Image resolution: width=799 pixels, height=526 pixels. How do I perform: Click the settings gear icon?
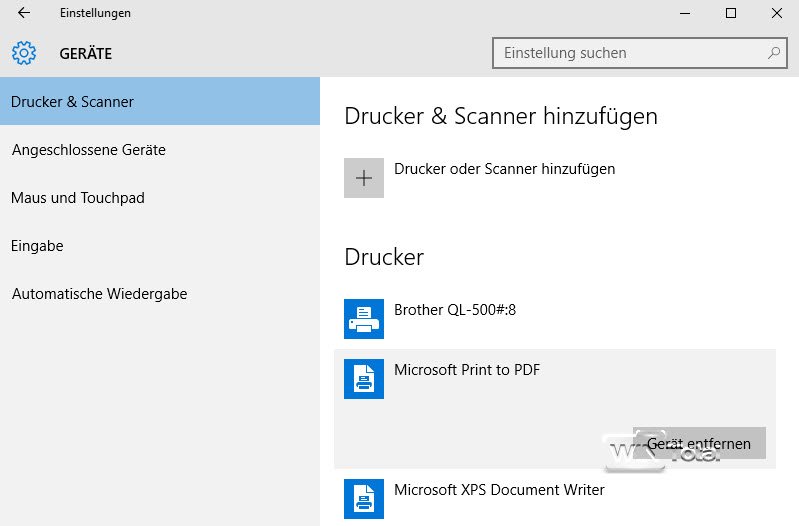tap(24, 53)
